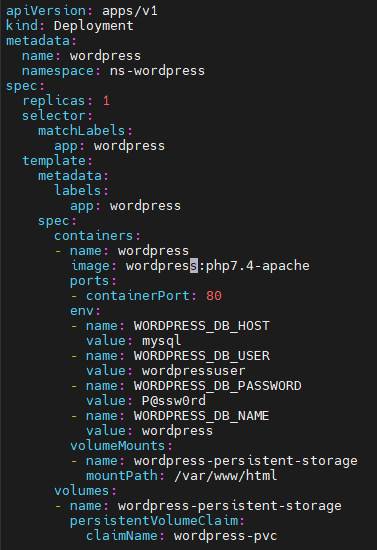Click the env key

point(82,311)
